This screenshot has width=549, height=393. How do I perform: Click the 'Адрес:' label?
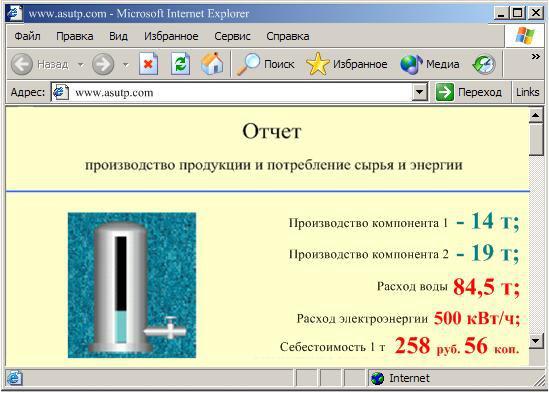pyautogui.click(x=28, y=92)
